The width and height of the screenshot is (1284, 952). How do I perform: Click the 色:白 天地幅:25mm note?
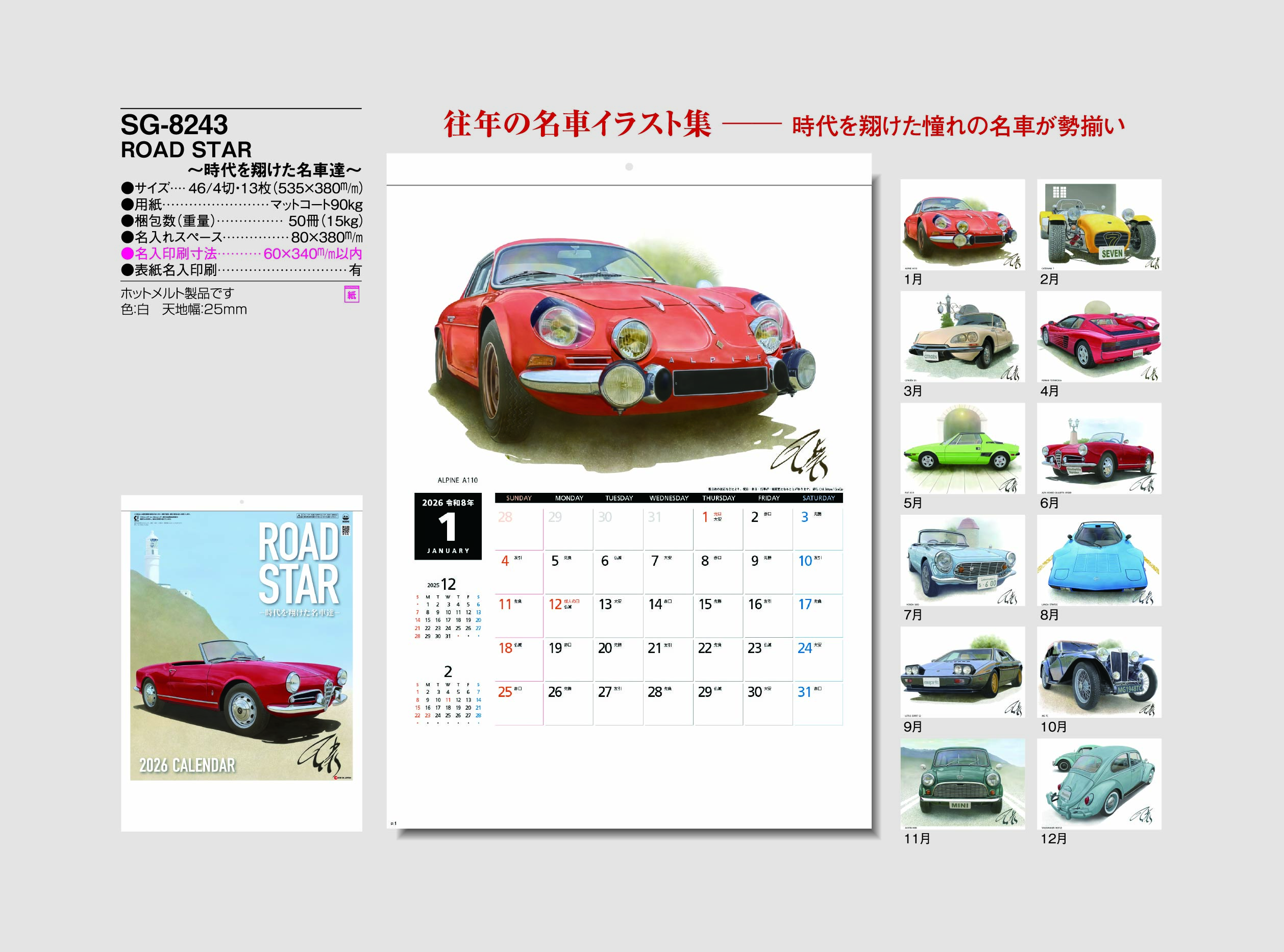183,310
